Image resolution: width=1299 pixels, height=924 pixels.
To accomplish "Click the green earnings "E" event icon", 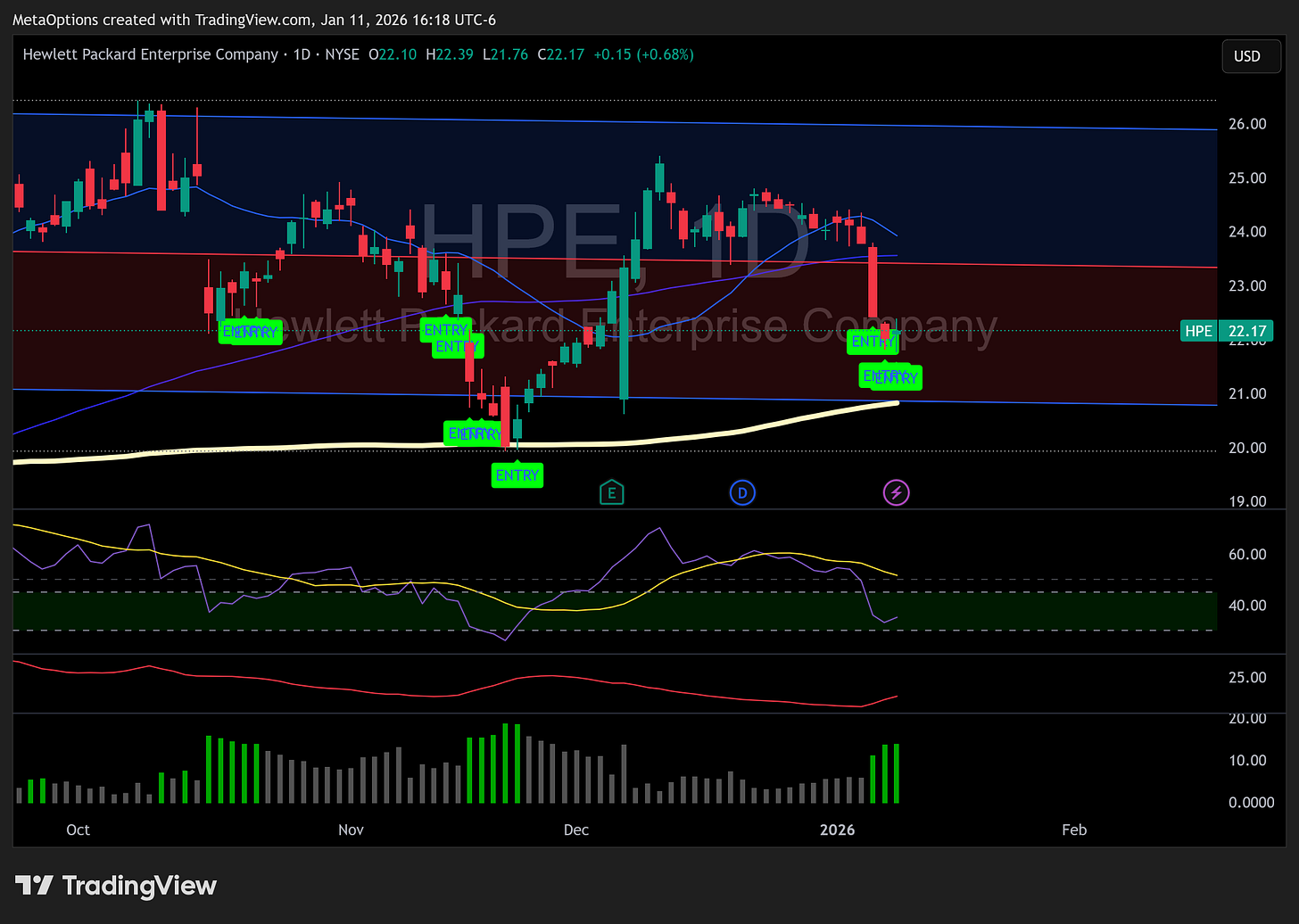I will pyautogui.click(x=611, y=491).
